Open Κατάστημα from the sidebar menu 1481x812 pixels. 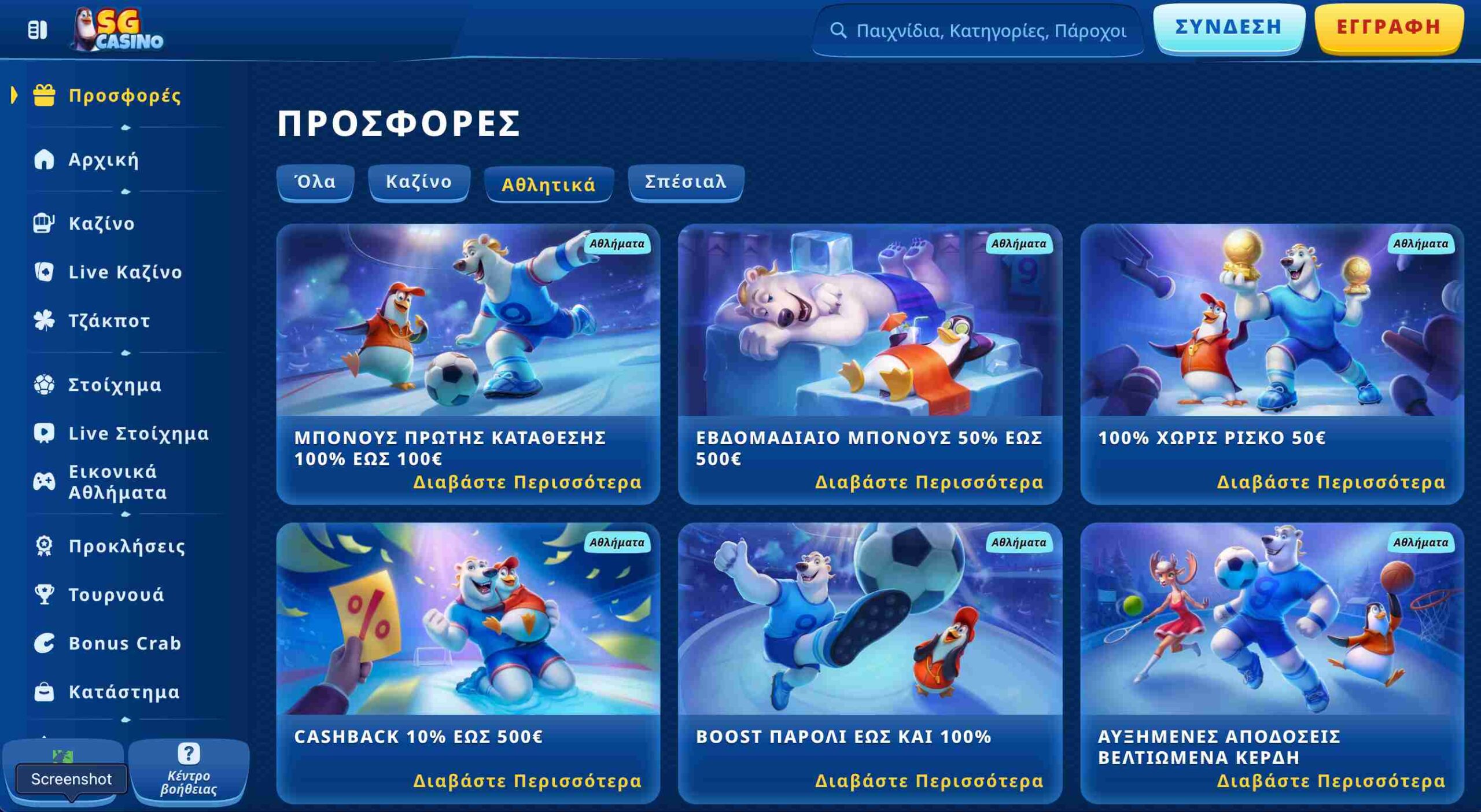[x=124, y=692]
